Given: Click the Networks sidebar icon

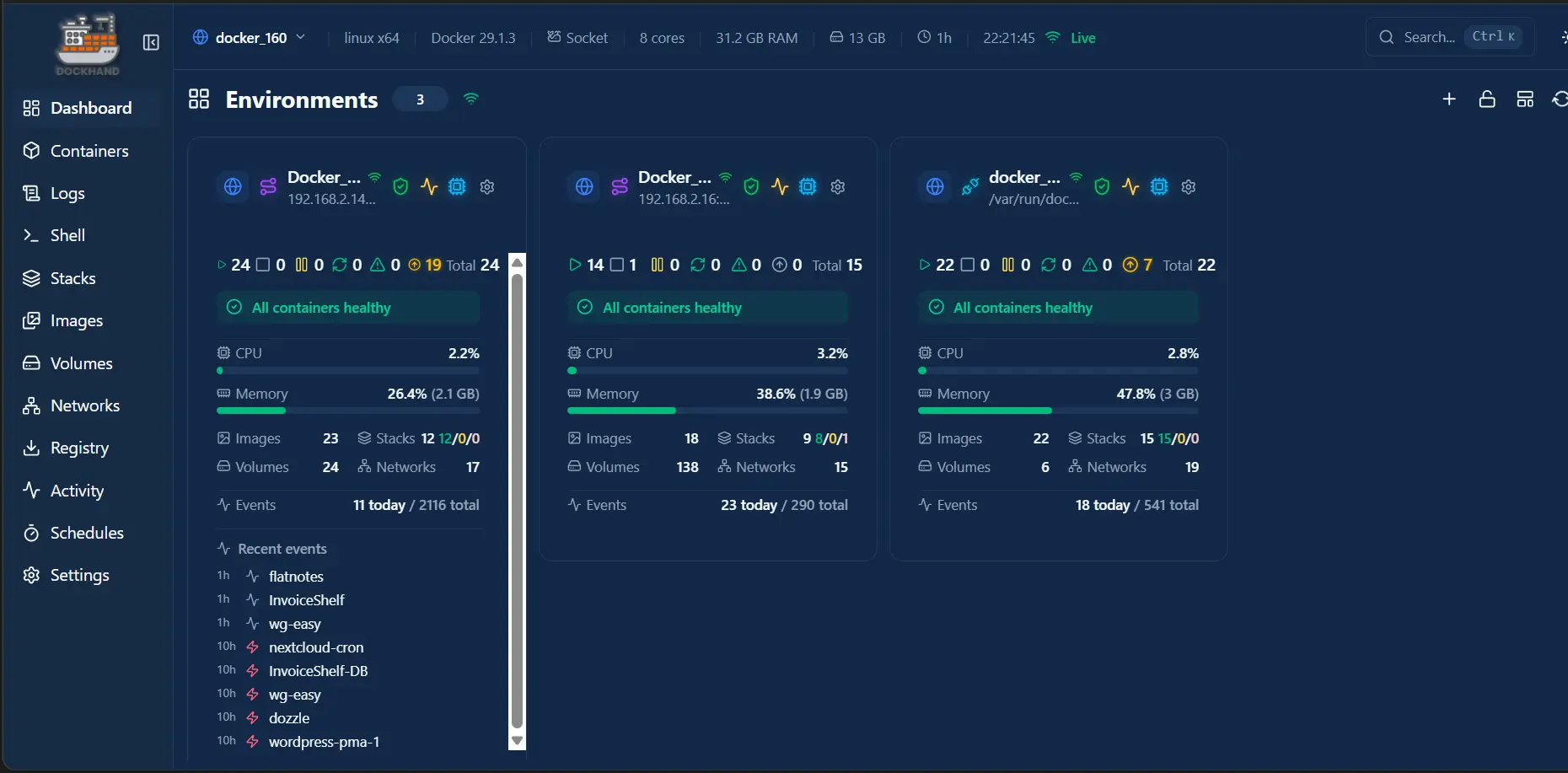Looking at the screenshot, I should 31,405.
